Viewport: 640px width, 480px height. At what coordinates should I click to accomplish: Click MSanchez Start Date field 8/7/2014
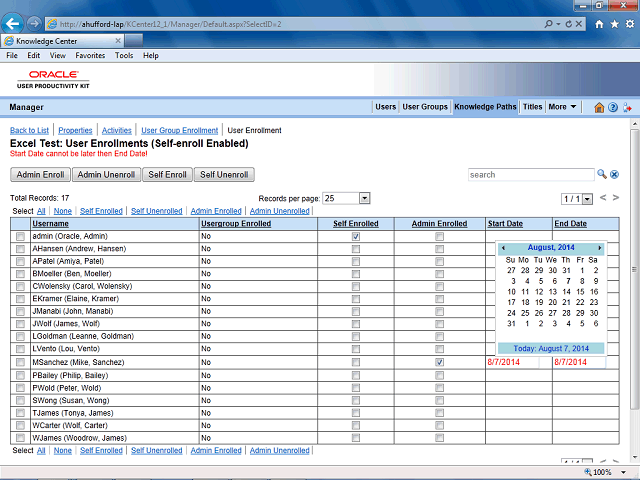(512, 362)
